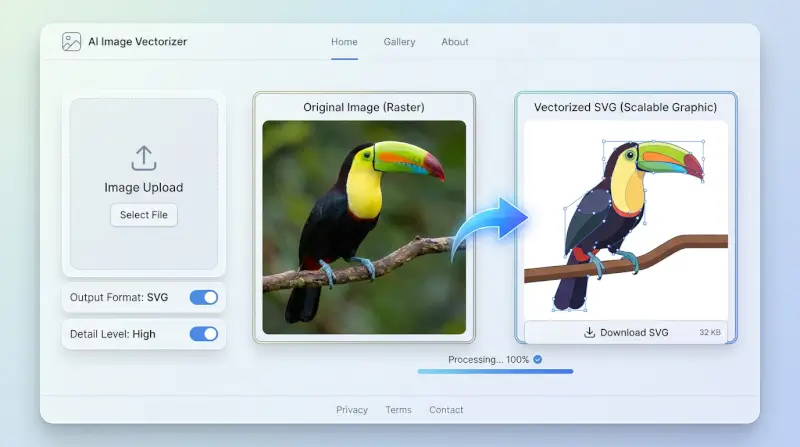
Task: Toggle the Detail Level High switch
Action: point(204,334)
